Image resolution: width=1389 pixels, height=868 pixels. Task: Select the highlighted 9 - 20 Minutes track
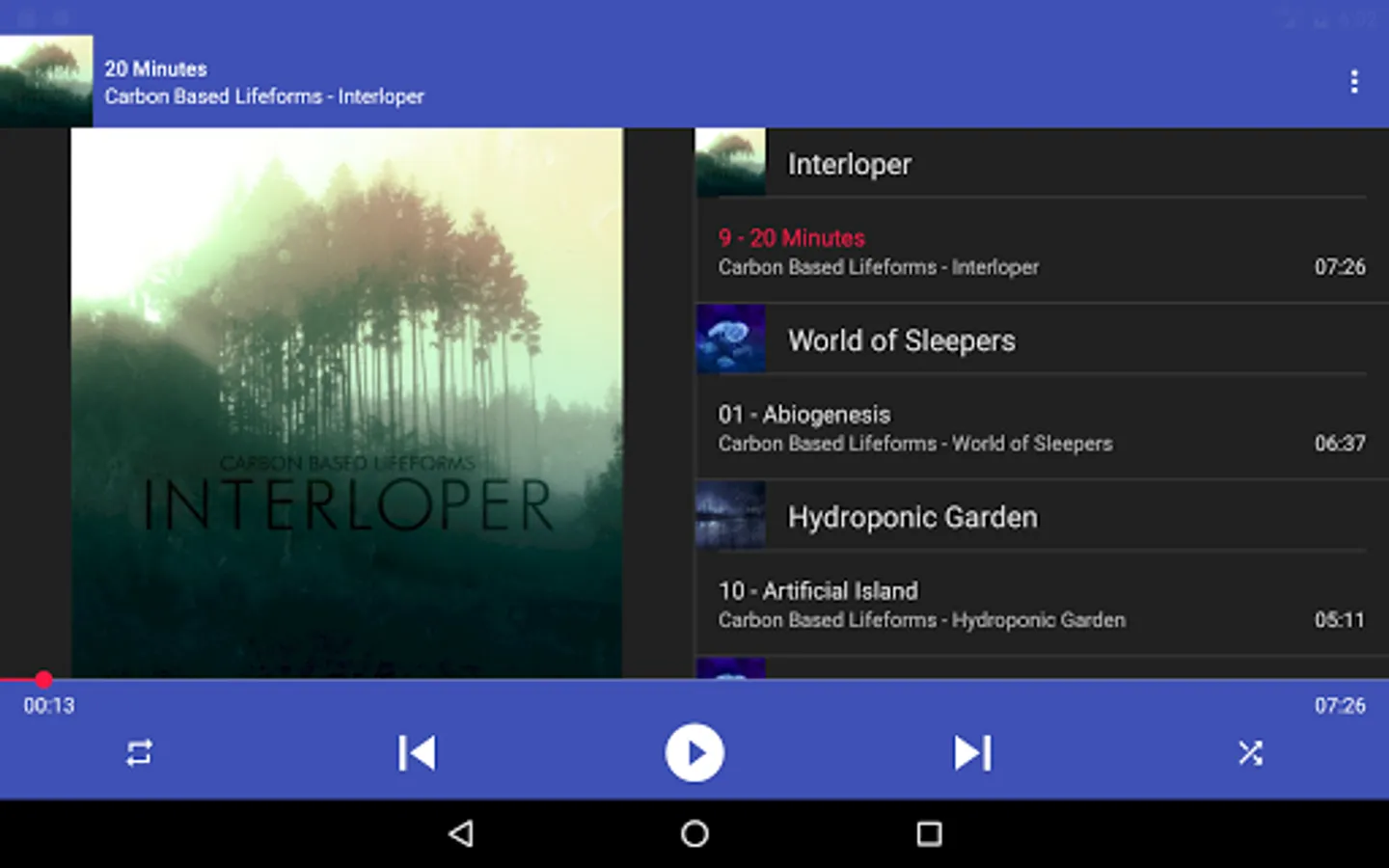pyautogui.click(x=1042, y=252)
